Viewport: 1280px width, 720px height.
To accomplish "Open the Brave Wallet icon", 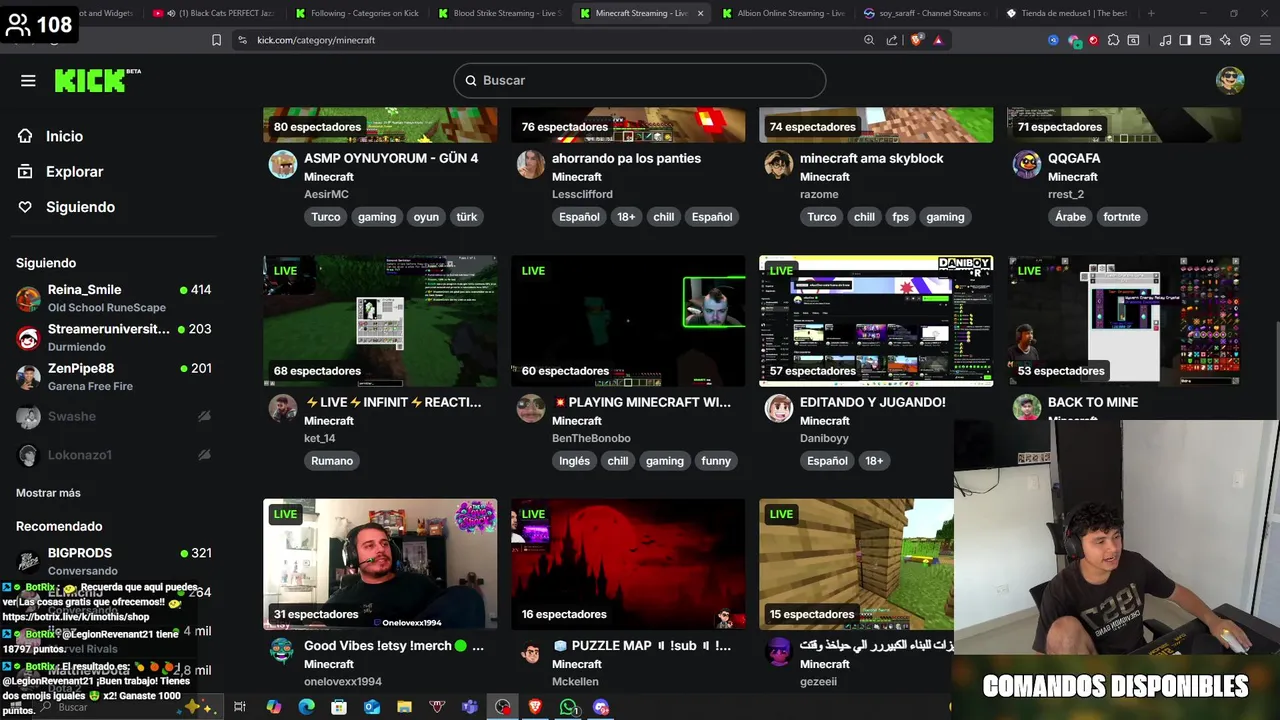I will point(1205,40).
